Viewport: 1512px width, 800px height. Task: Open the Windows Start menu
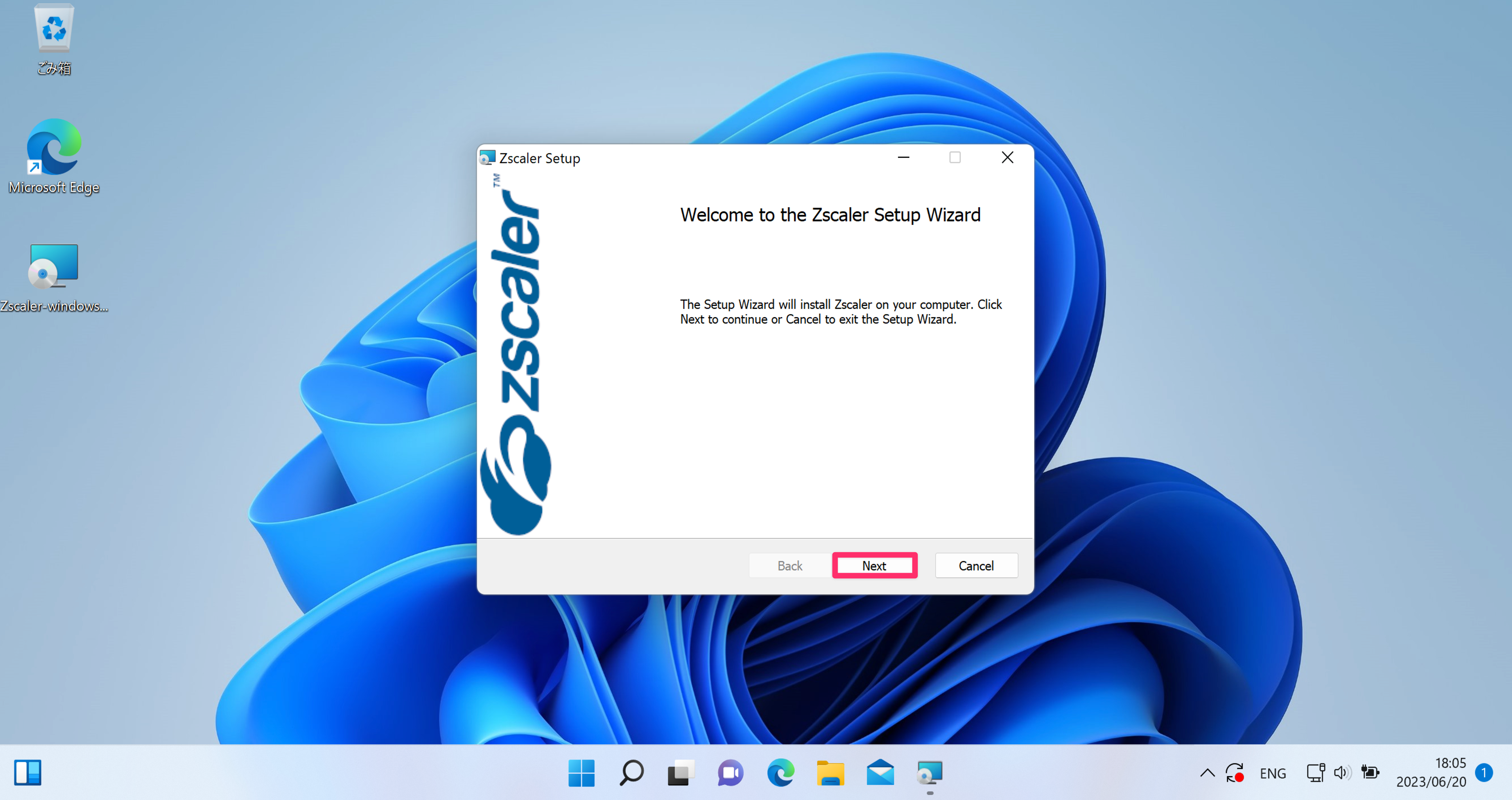pos(581,772)
